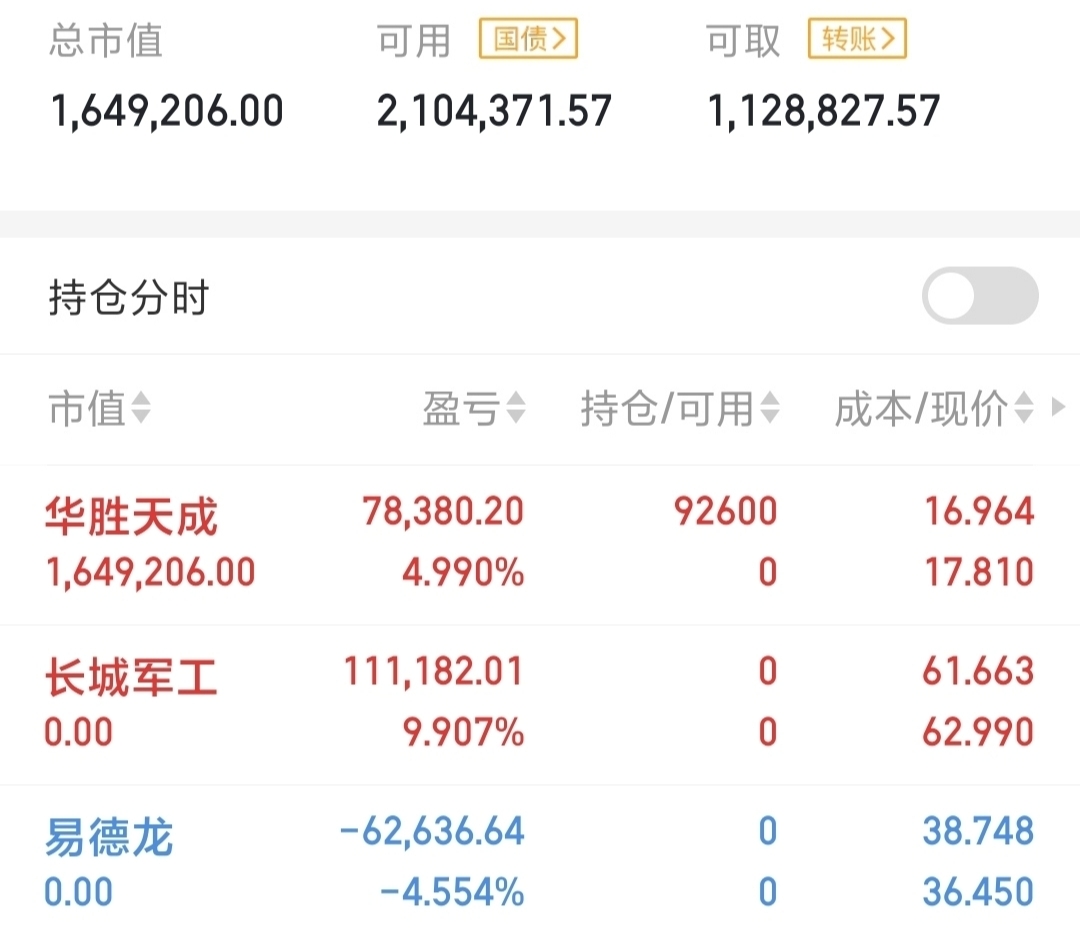Click 长城军工 cost price 61.663
Image resolution: width=1080 pixels, height=929 pixels.
[978, 671]
